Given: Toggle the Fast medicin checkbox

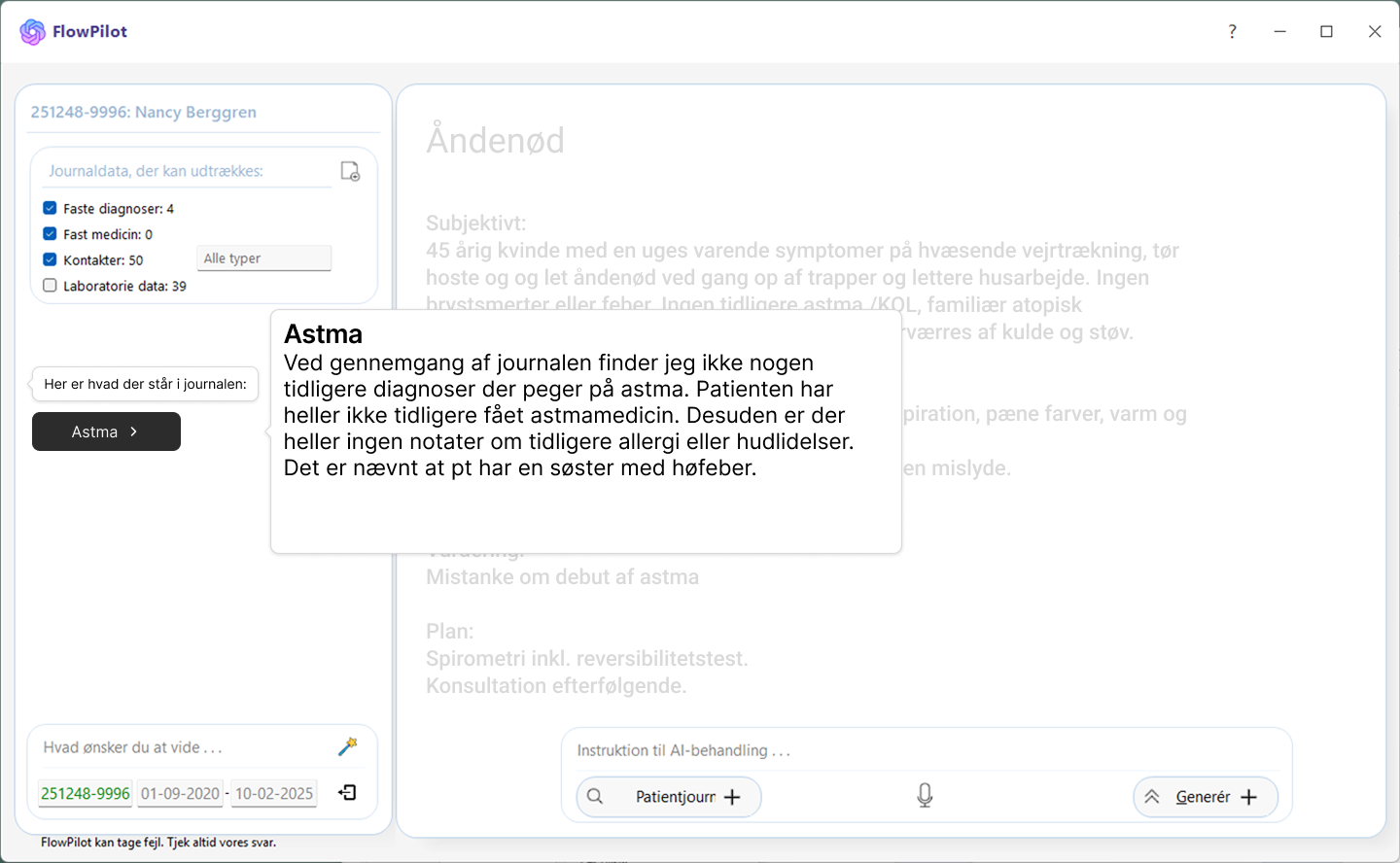Looking at the screenshot, I should [x=50, y=234].
